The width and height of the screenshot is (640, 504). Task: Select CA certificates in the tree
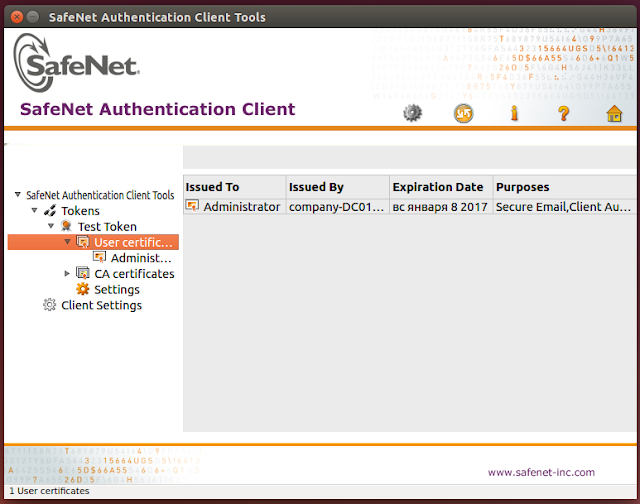tap(134, 274)
